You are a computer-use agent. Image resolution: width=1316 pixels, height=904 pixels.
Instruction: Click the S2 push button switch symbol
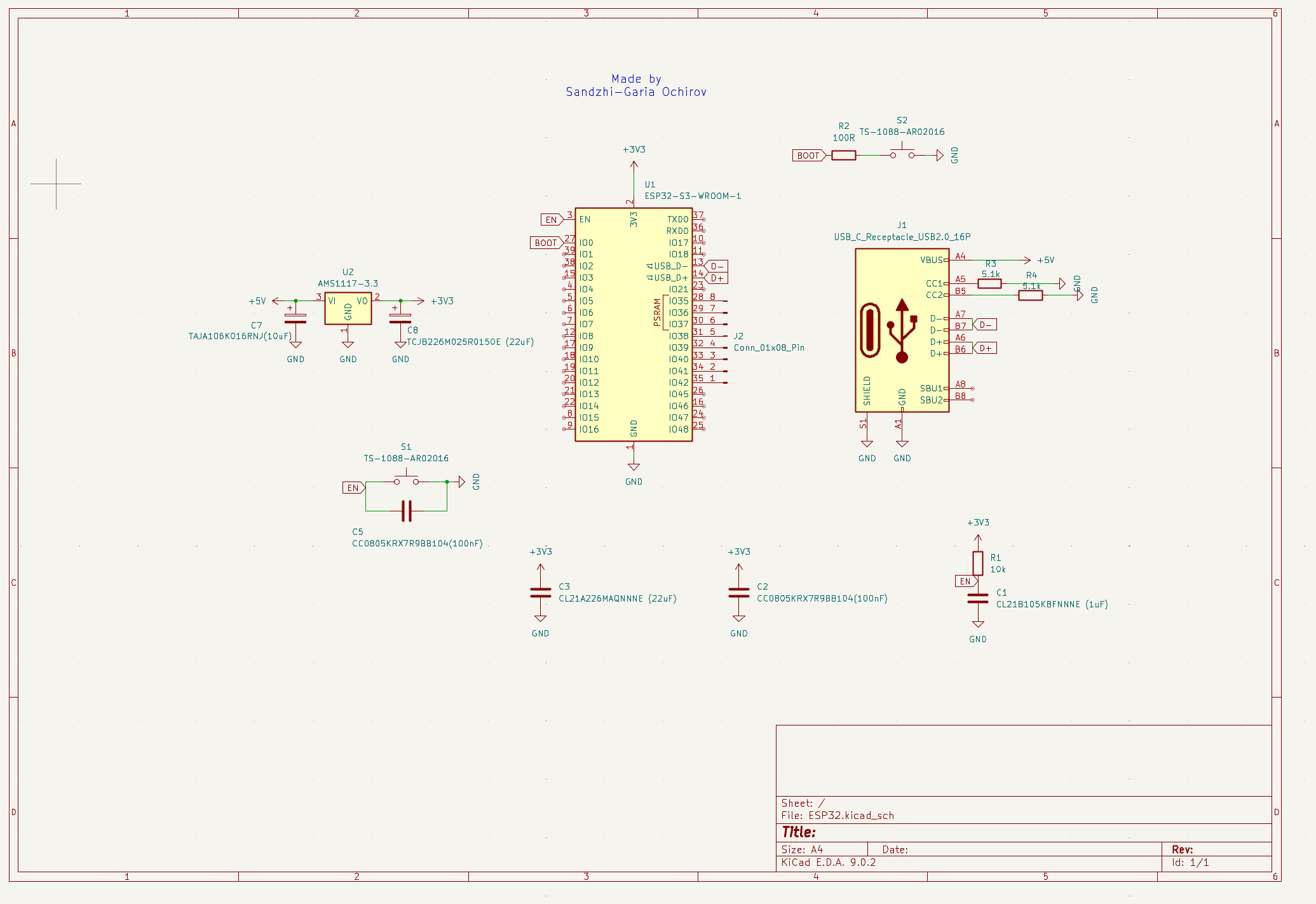coord(902,153)
